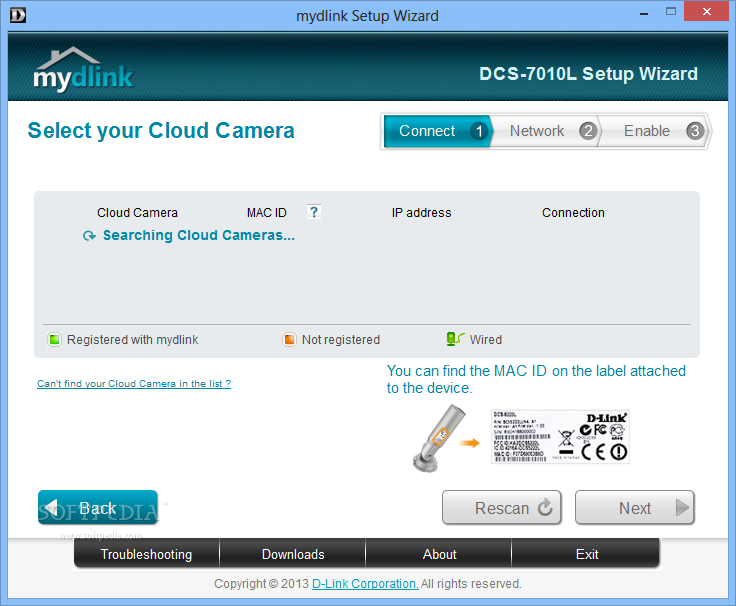Rescan for cloud cameras
This screenshot has height=606, width=736.
click(x=502, y=507)
